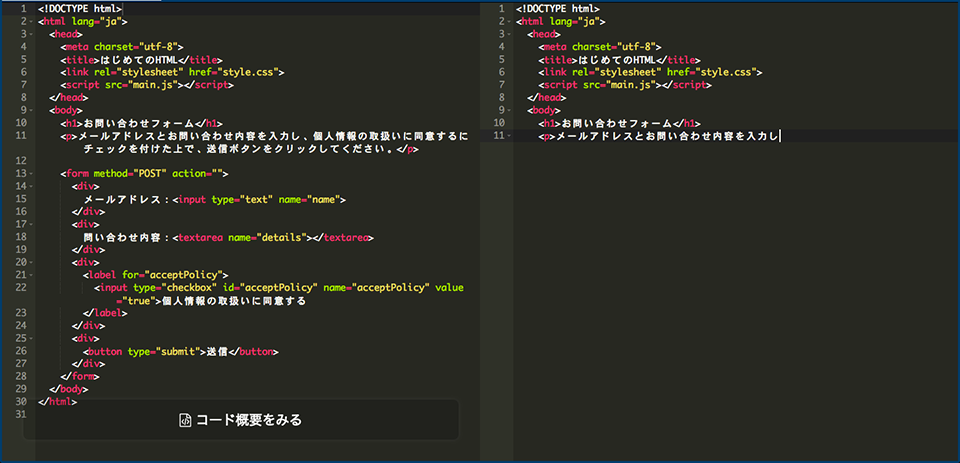Fold the submit button div on line 25
The image size is (960, 463).
click(x=30, y=338)
